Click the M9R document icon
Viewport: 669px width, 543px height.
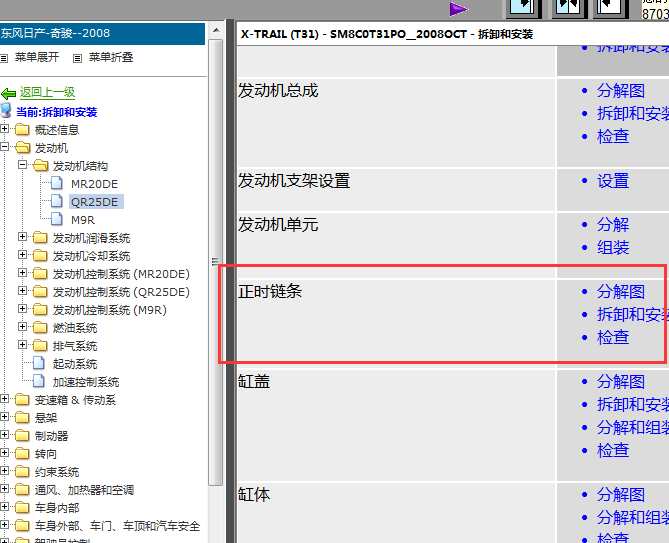57,219
